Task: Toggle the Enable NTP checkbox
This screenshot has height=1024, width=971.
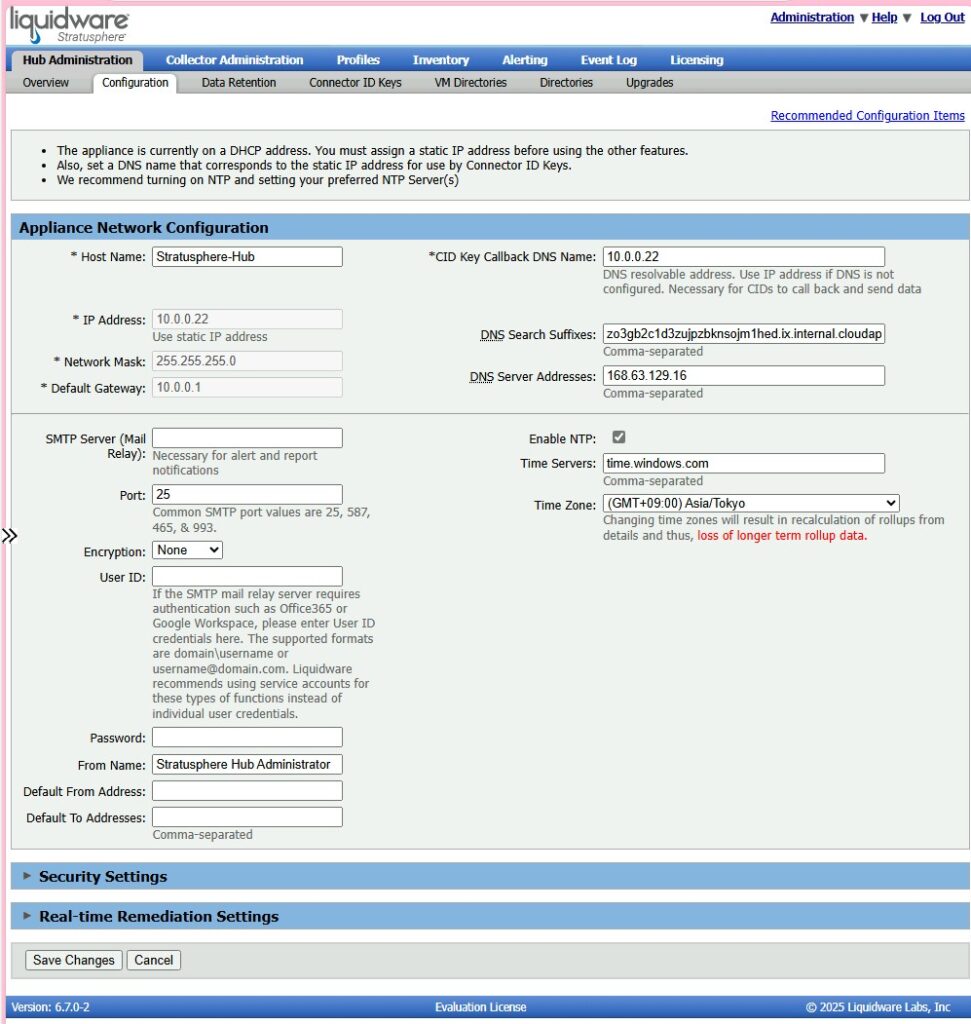Action: 618,438
